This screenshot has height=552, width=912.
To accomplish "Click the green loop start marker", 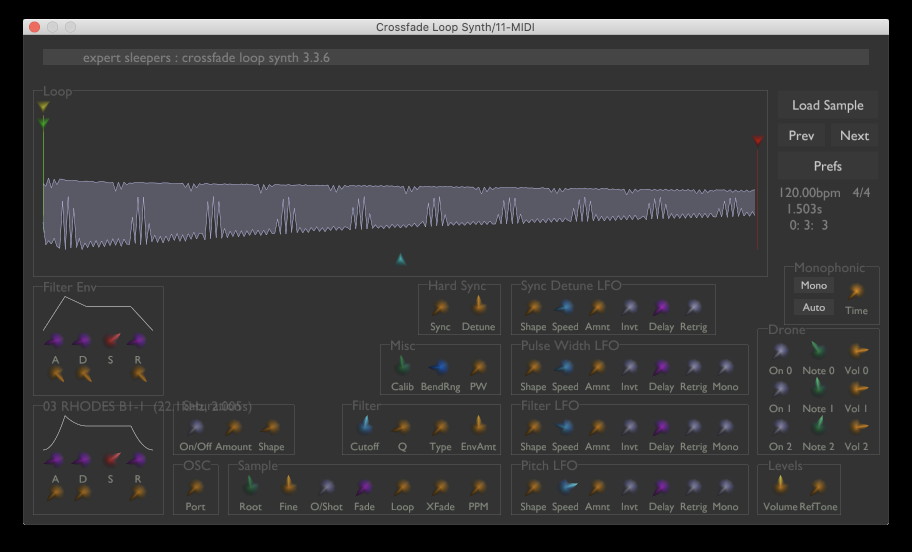I will coord(43,122).
